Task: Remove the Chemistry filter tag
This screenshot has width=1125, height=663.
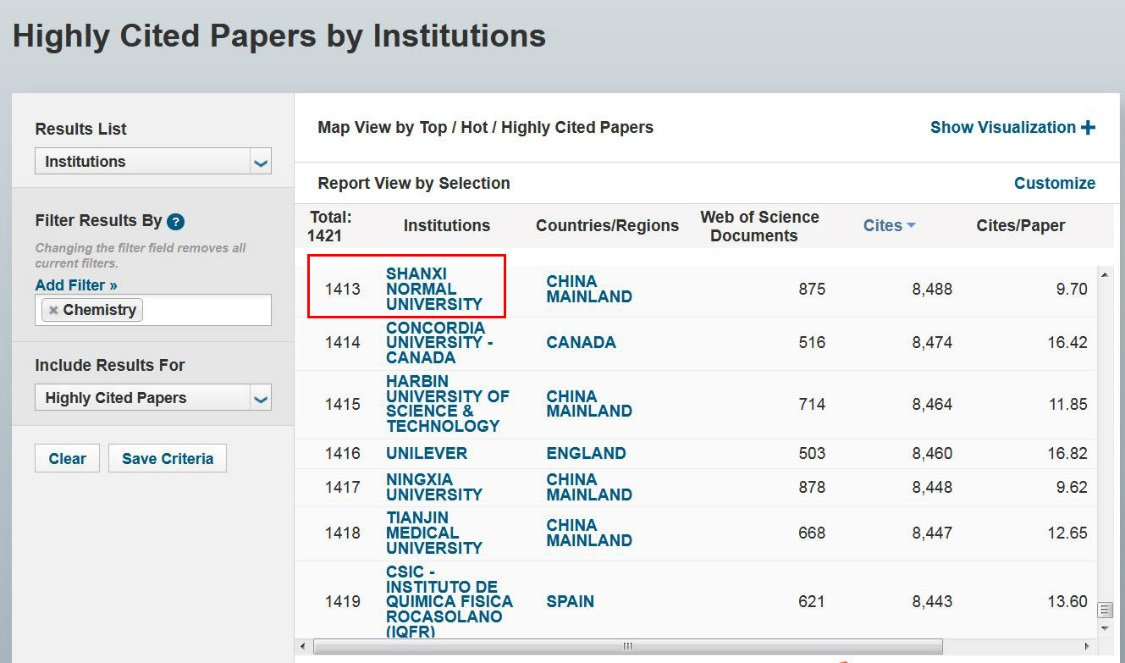Action: [53, 311]
